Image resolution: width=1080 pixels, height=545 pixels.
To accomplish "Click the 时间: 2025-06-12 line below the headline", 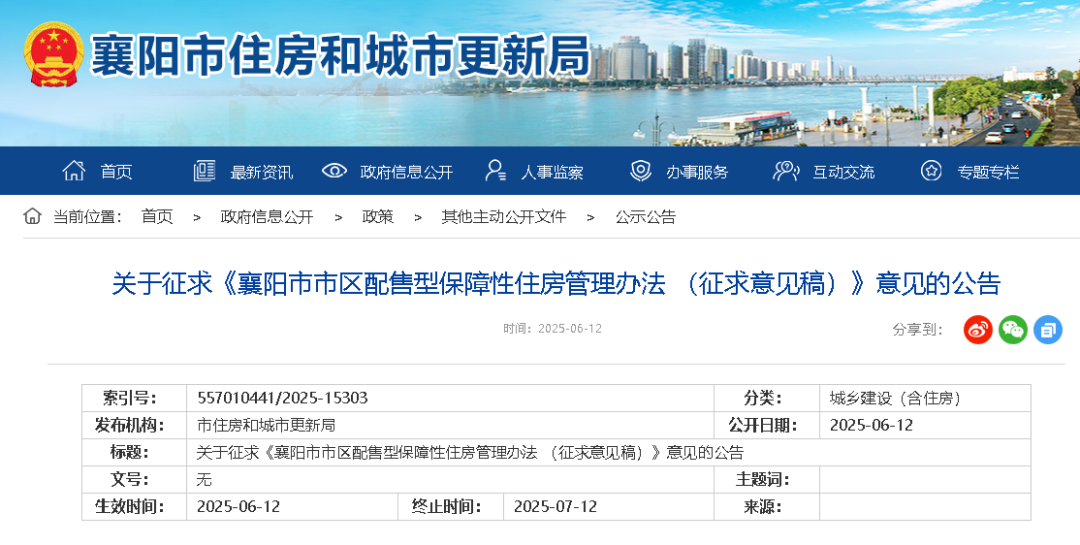I will (x=552, y=329).
